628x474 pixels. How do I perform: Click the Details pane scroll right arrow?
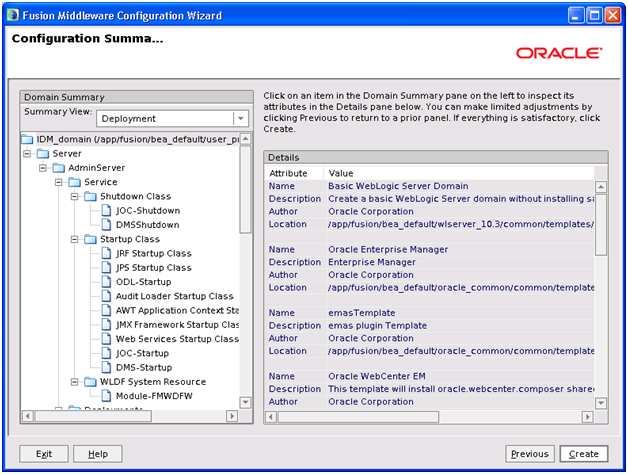point(587,417)
